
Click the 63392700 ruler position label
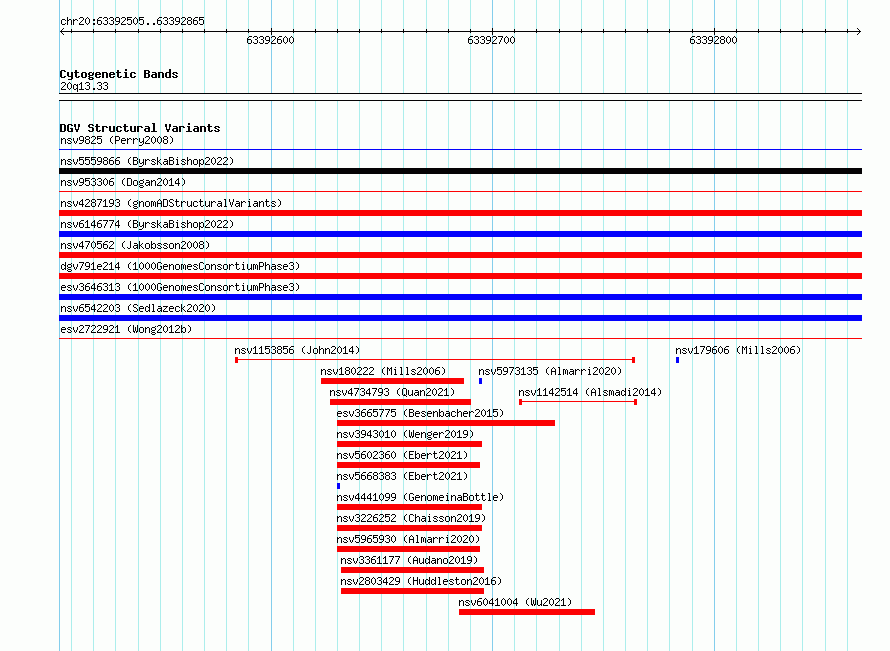[x=491, y=40]
